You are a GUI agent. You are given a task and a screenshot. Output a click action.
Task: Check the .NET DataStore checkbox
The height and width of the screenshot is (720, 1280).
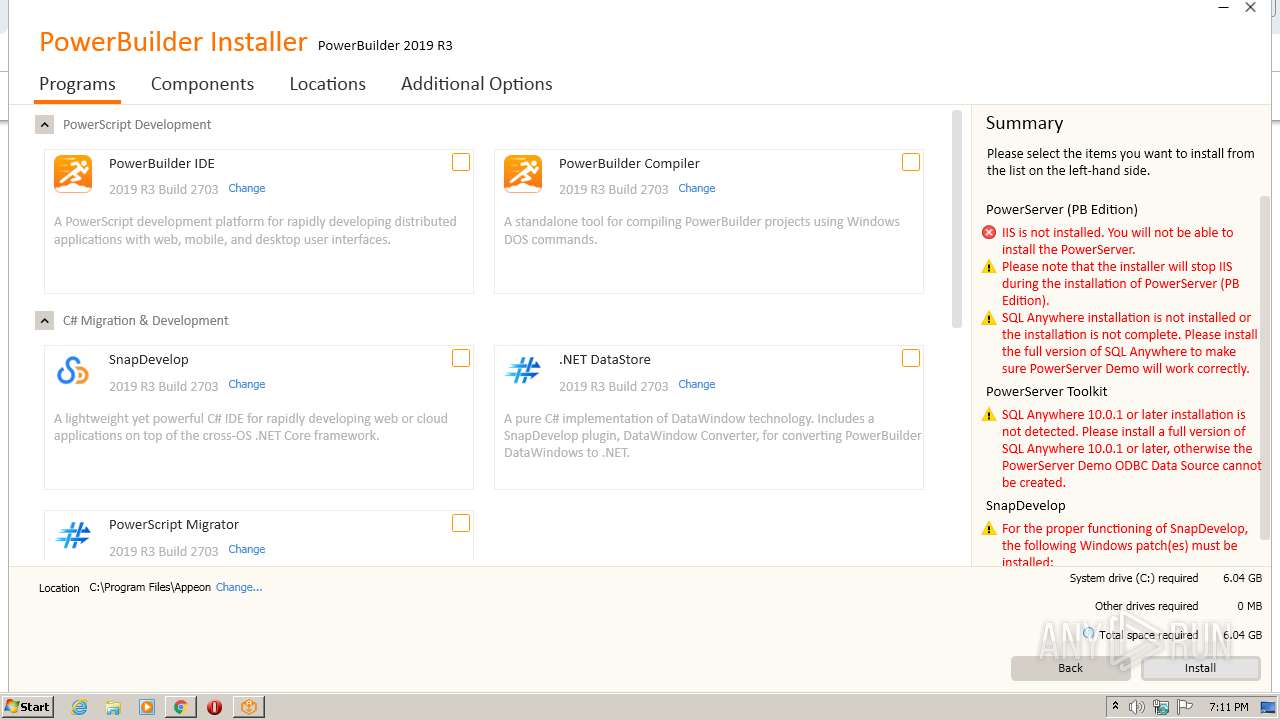[x=911, y=358]
